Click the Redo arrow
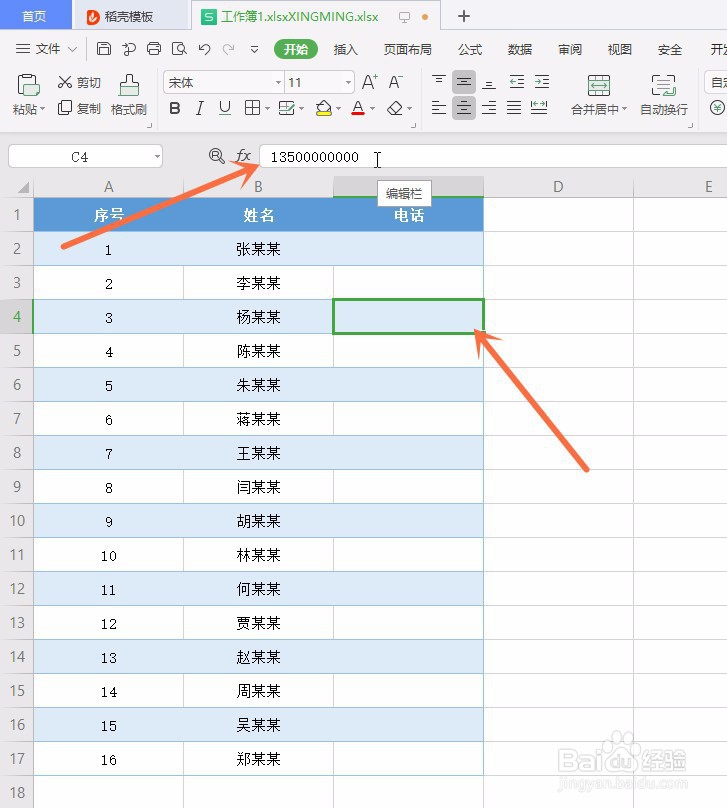The height and width of the screenshot is (808, 727). (228, 49)
